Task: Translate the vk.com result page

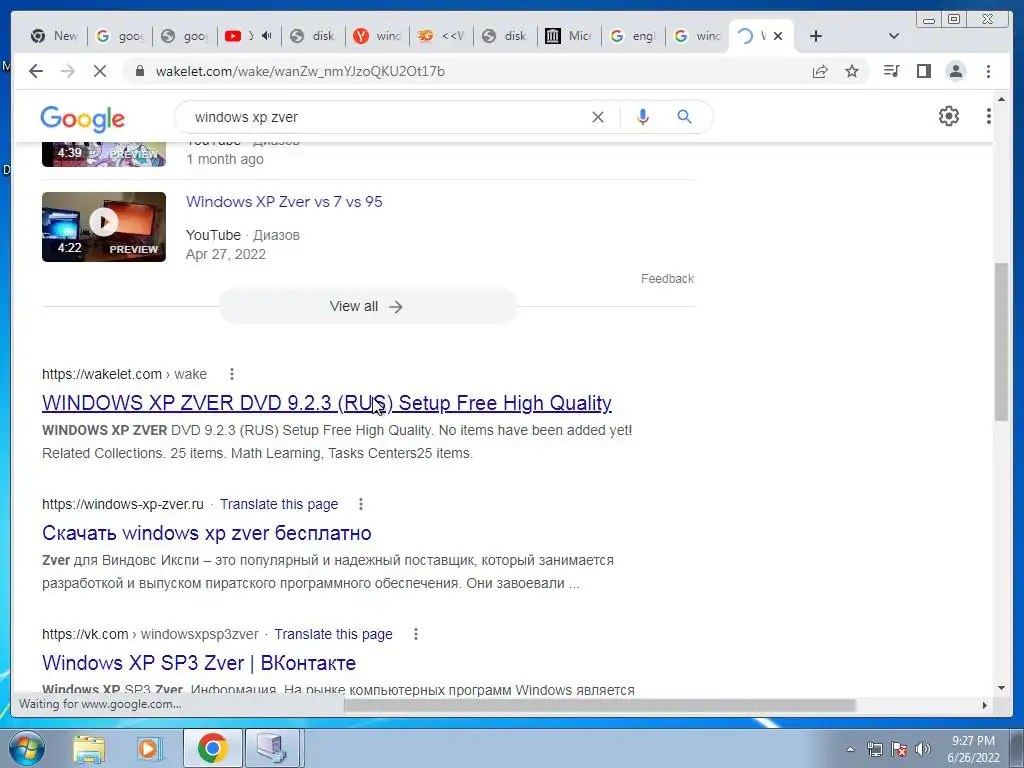Action: (333, 634)
